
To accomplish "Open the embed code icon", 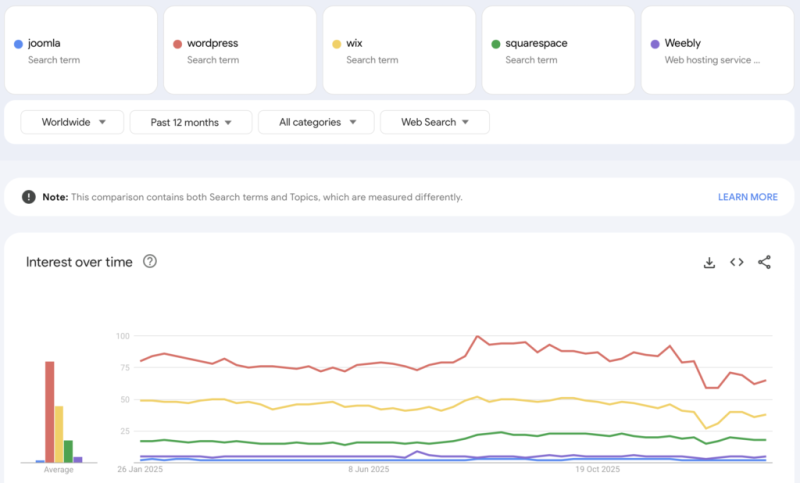I will tap(737, 262).
